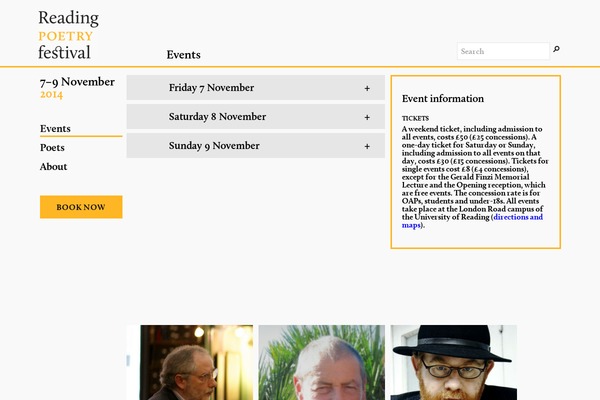
Task: Click the TICKETS subheading
Action: pos(415,118)
